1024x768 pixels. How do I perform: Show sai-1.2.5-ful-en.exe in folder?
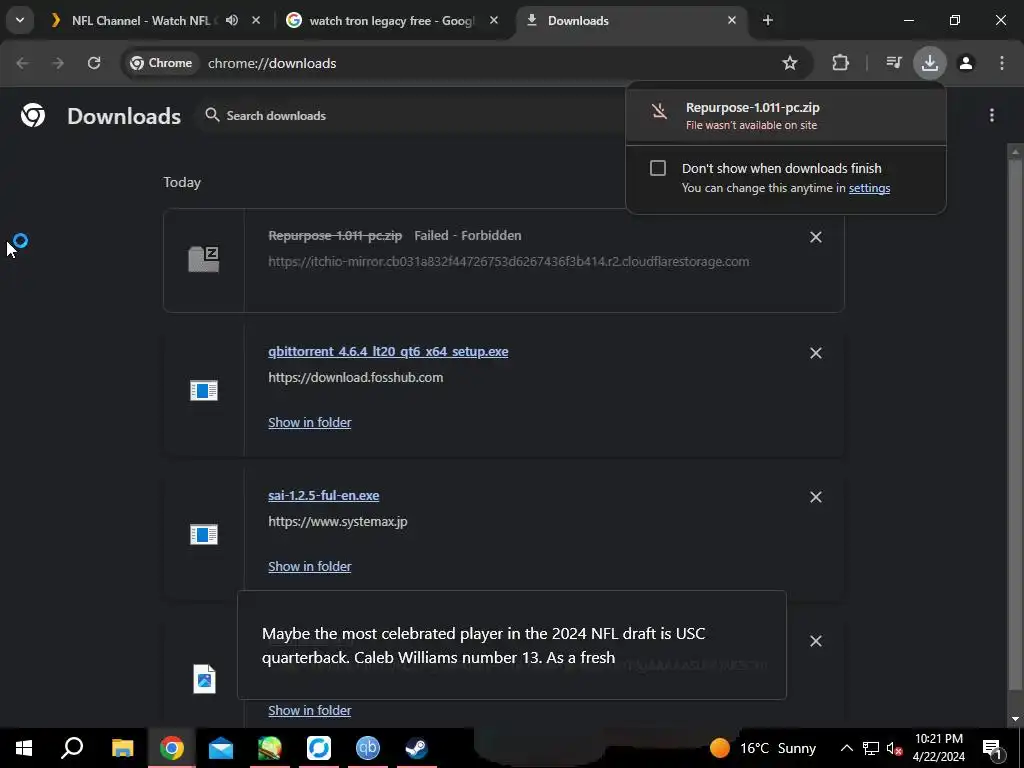click(310, 567)
